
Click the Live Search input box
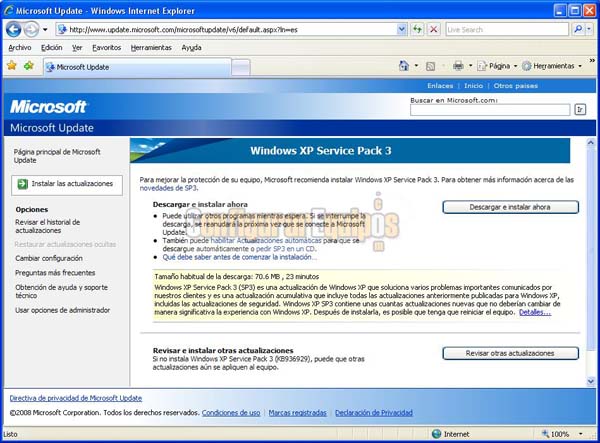tap(507, 29)
